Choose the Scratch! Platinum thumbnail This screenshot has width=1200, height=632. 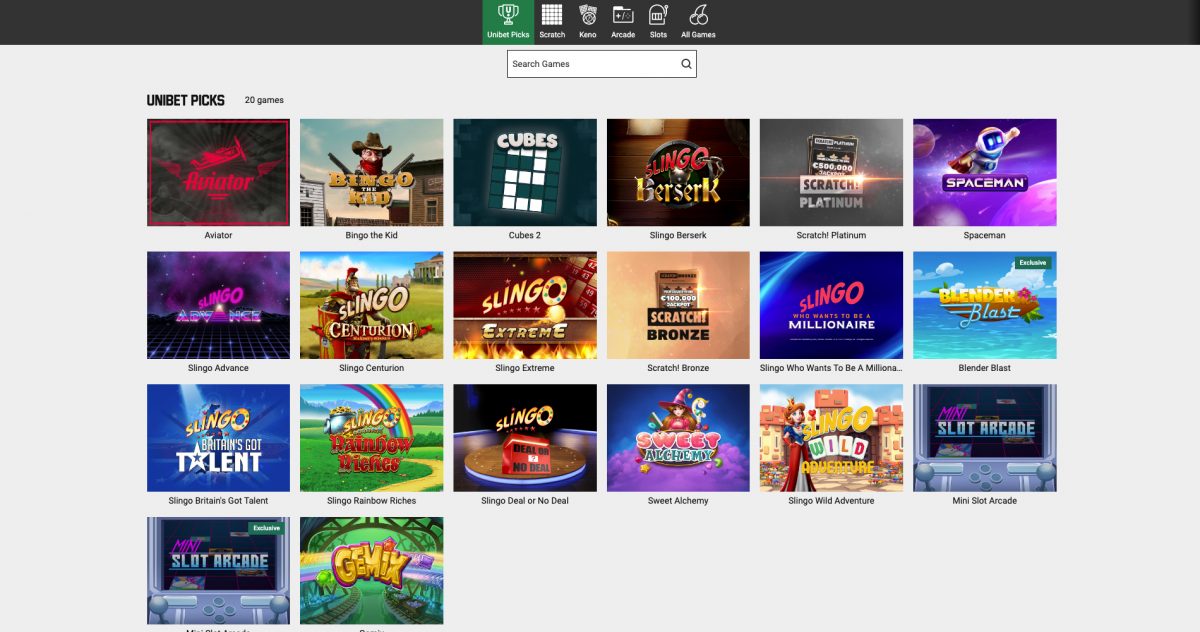(x=831, y=173)
